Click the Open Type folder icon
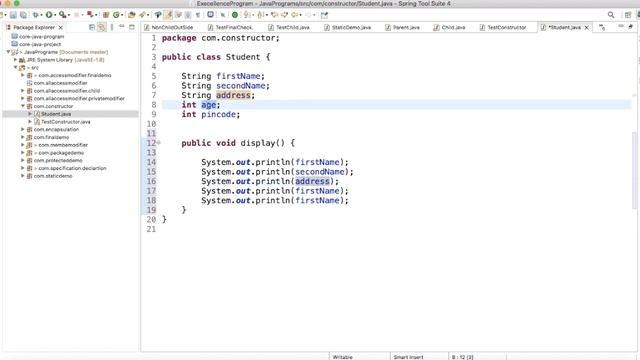Screen dimensions: 640x360 131,15
